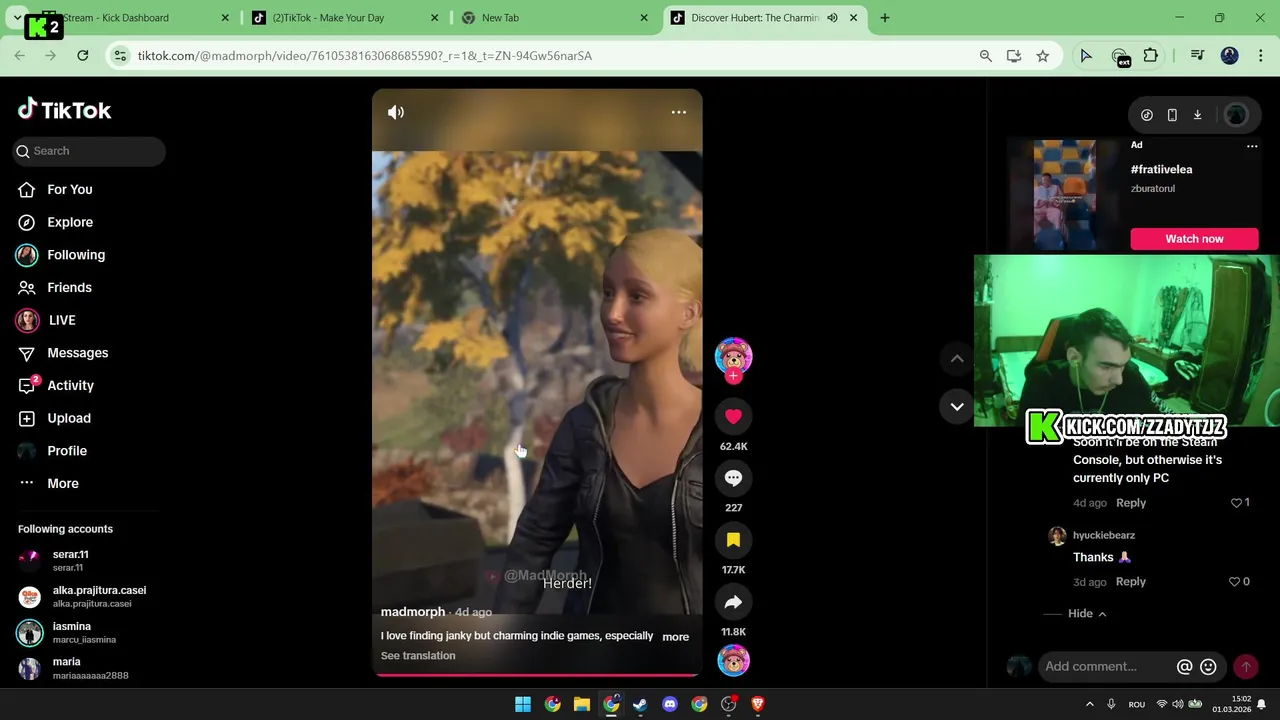Bookmark this page with star icon
1280x720 pixels.
[x=1043, y=56]
